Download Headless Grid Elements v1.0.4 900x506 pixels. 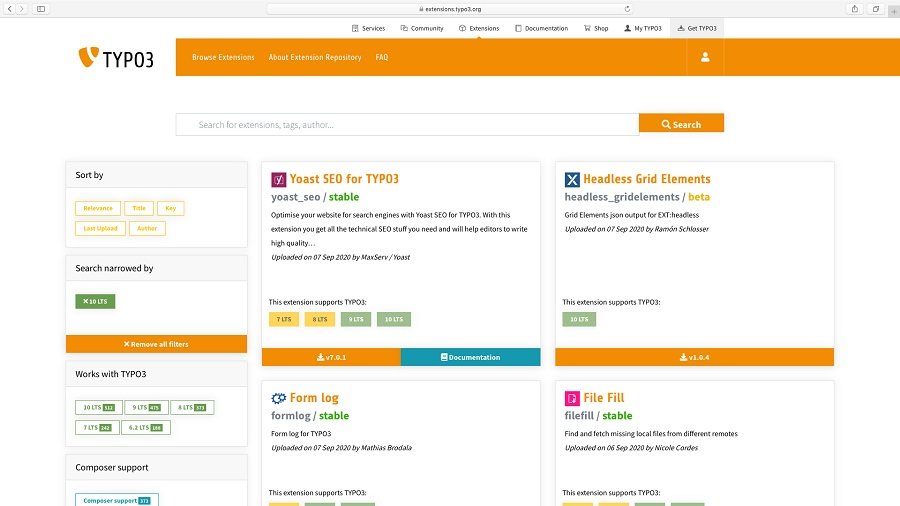(695, 357)
